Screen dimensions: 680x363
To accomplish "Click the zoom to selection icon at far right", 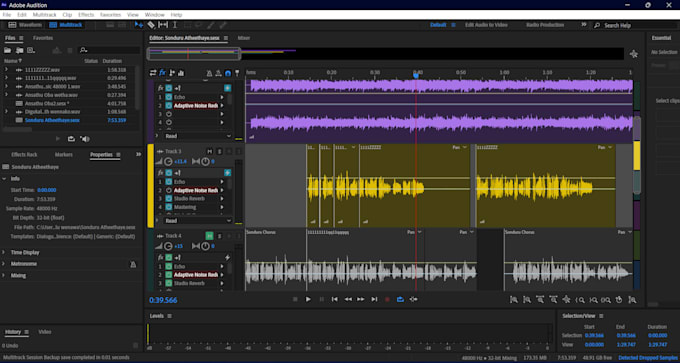I will 633,300.
